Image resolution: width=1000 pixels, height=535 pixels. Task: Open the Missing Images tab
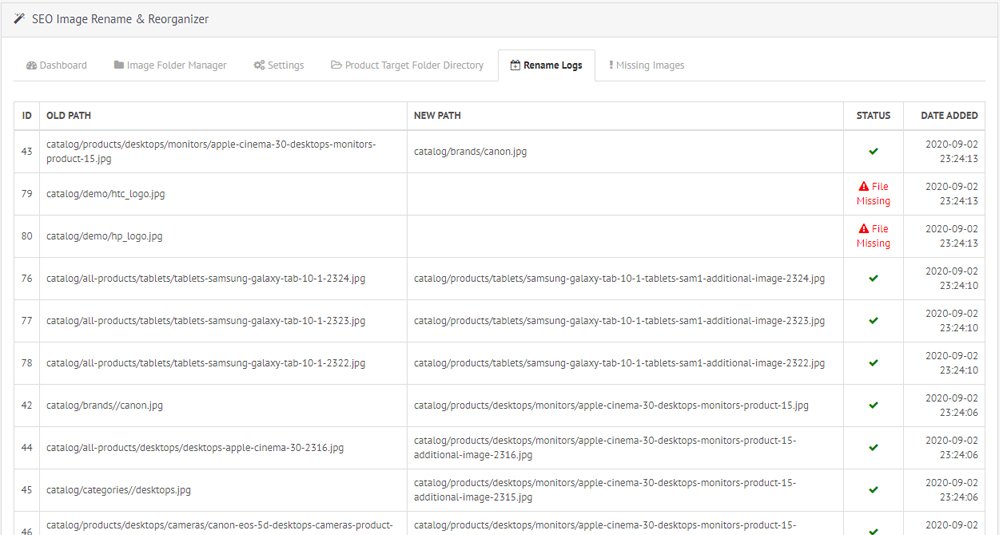(646, 65)
